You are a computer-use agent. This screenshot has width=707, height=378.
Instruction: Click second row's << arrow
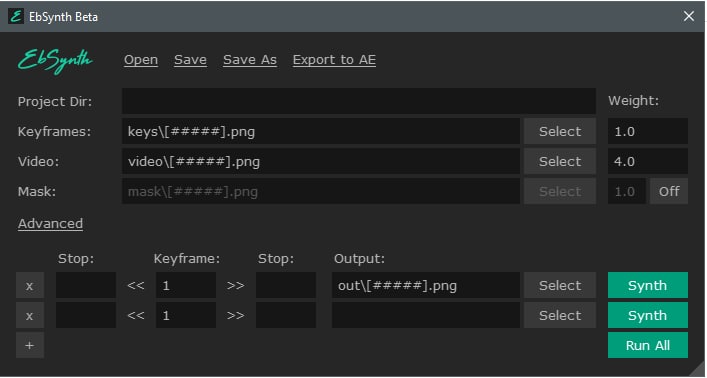tap(136, 315)
